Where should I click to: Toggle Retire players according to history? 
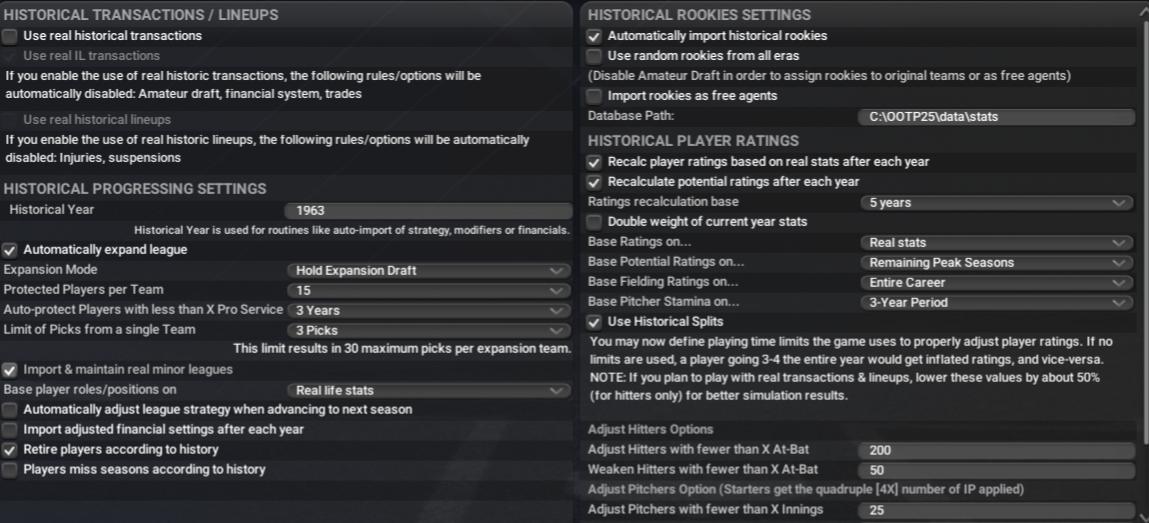pos(10,450)
